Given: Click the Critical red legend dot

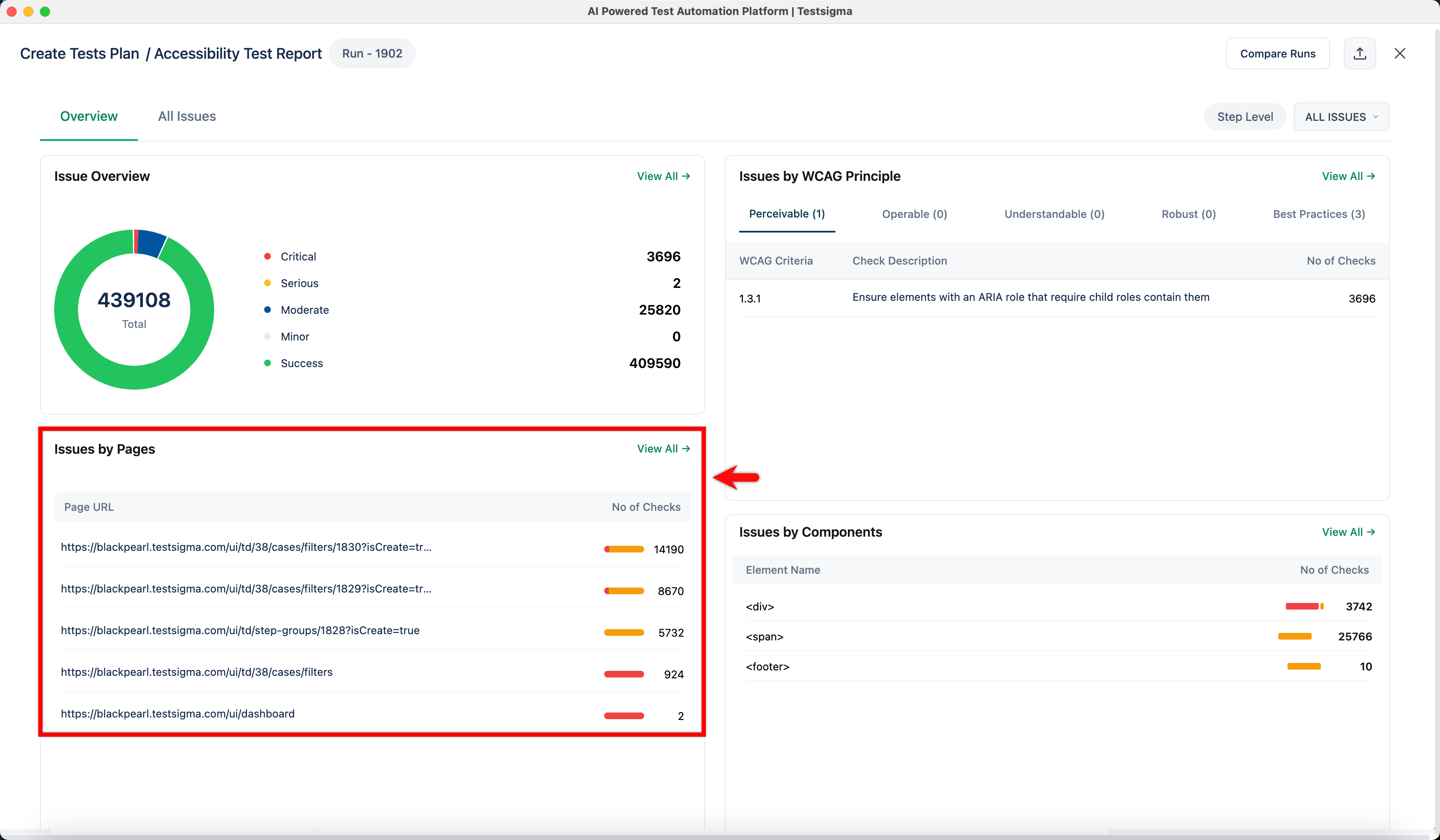Looking at the screenshot, I should click(267, 256).
